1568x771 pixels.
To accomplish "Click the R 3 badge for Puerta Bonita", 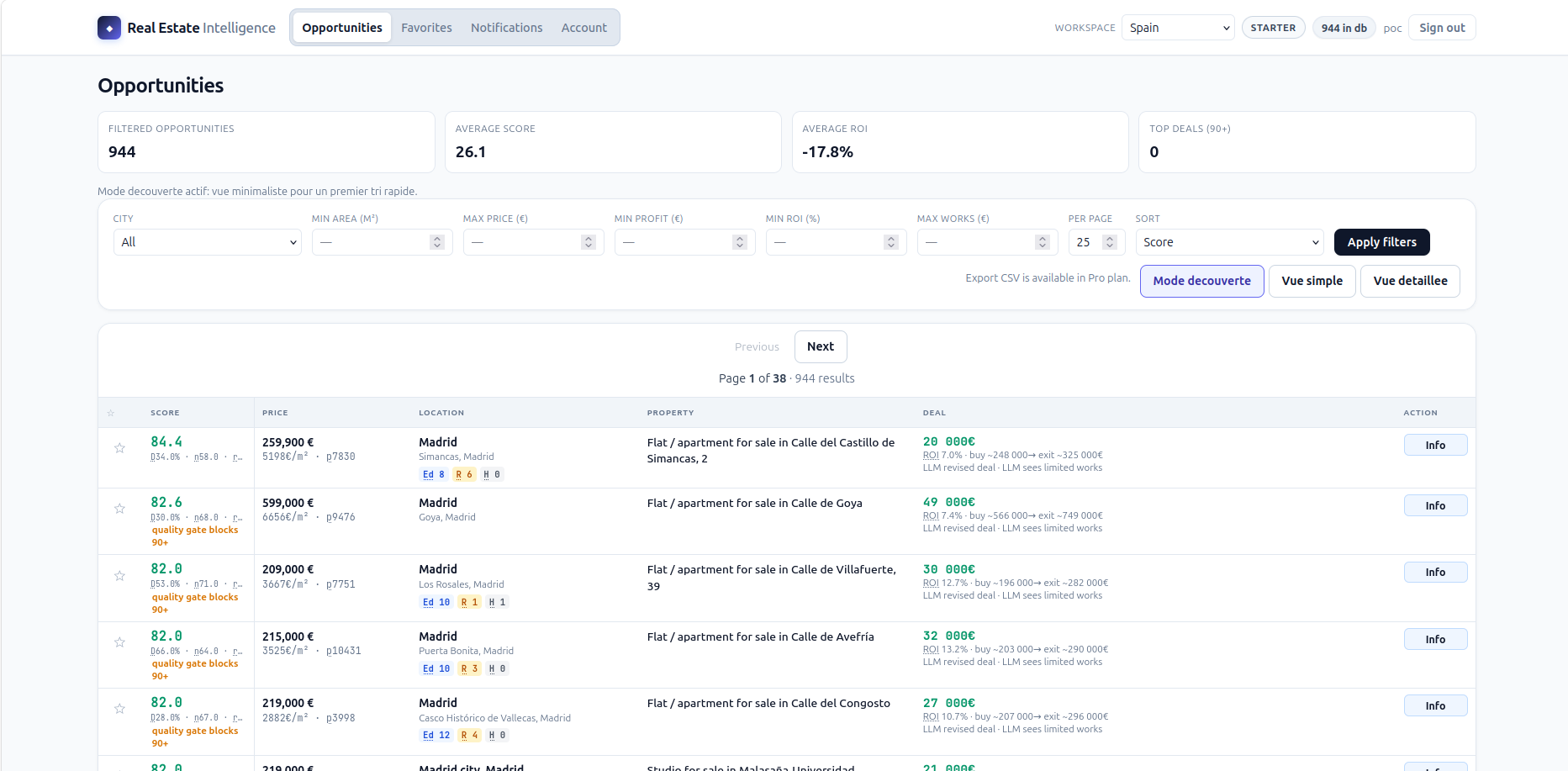I will click(469, 668).
